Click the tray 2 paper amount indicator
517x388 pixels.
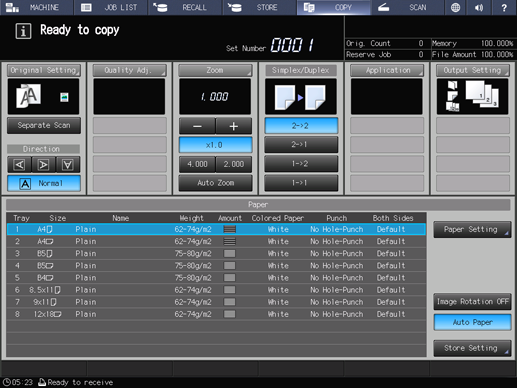click(x=230, y=241)
